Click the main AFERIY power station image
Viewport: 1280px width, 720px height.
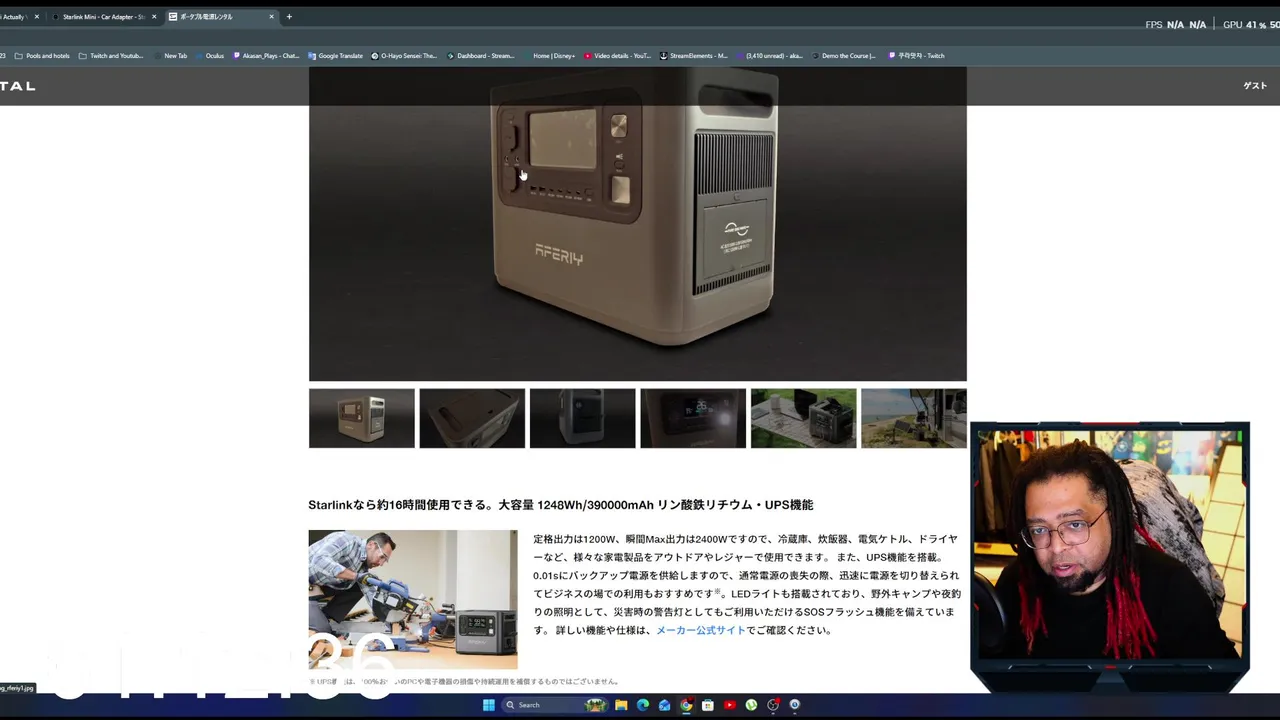pos(637,224)
